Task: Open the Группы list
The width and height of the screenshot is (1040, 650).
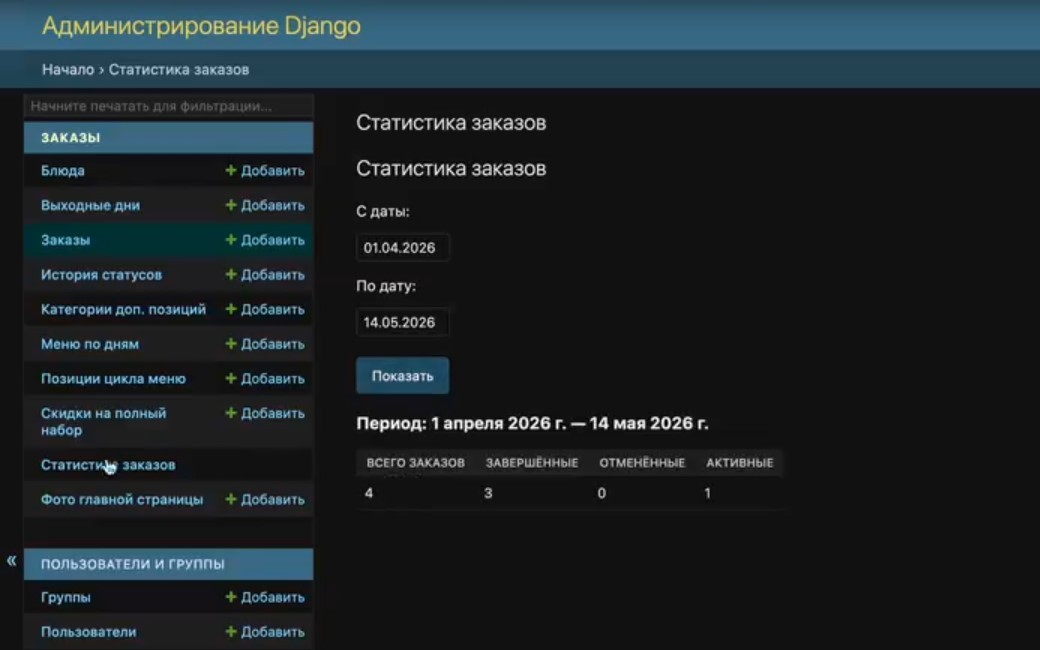Action: pyautogui.click(x=66, y=597)
